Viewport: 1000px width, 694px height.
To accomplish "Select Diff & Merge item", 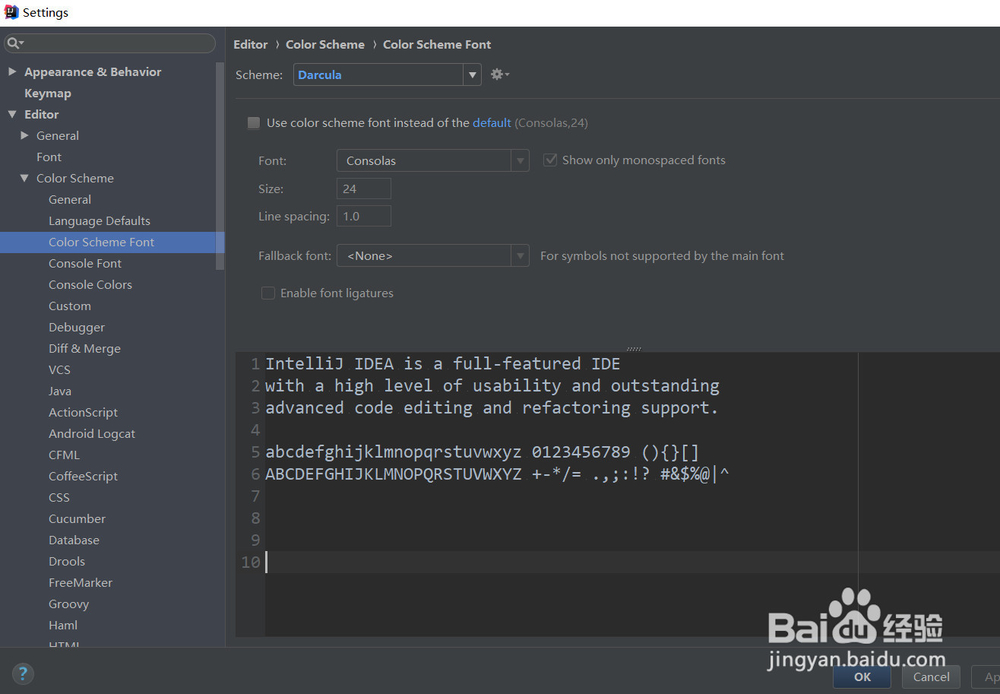I will tap(85, 348).
